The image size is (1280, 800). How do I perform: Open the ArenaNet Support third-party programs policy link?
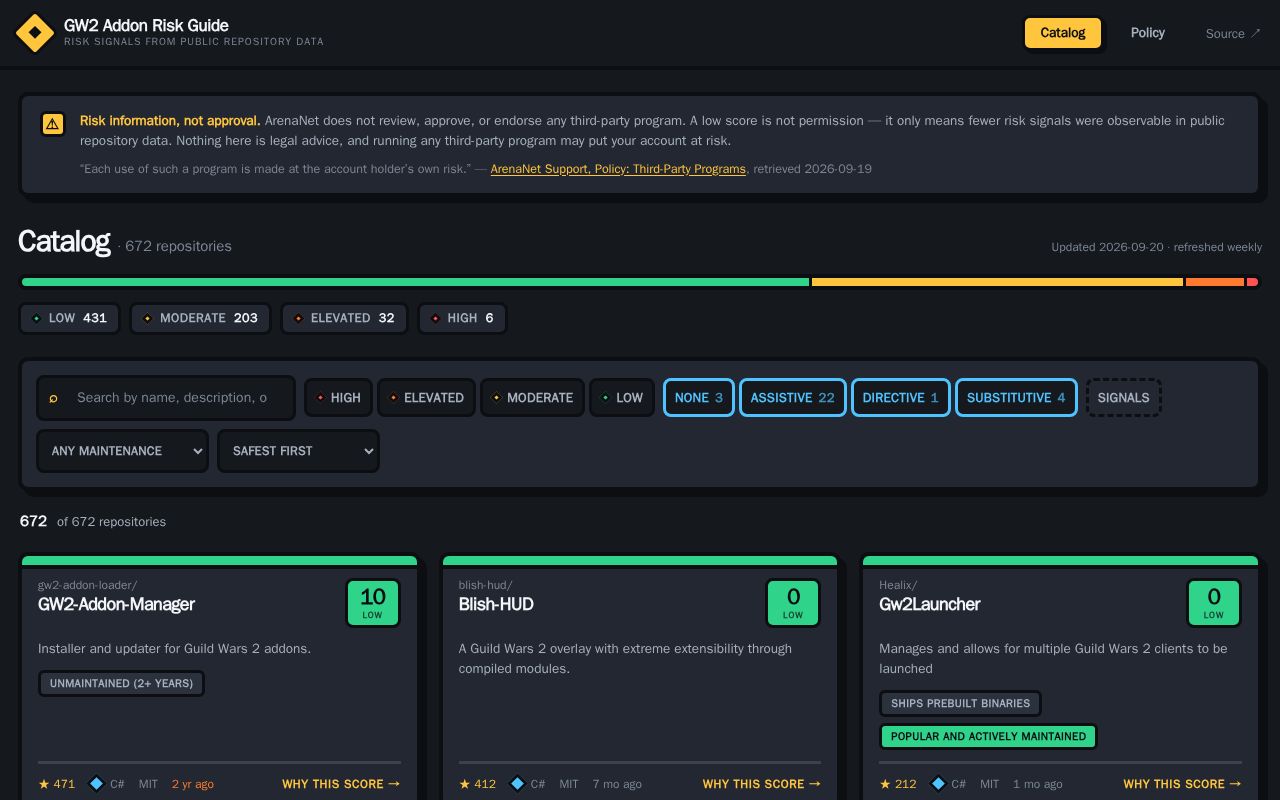(618, 169)
